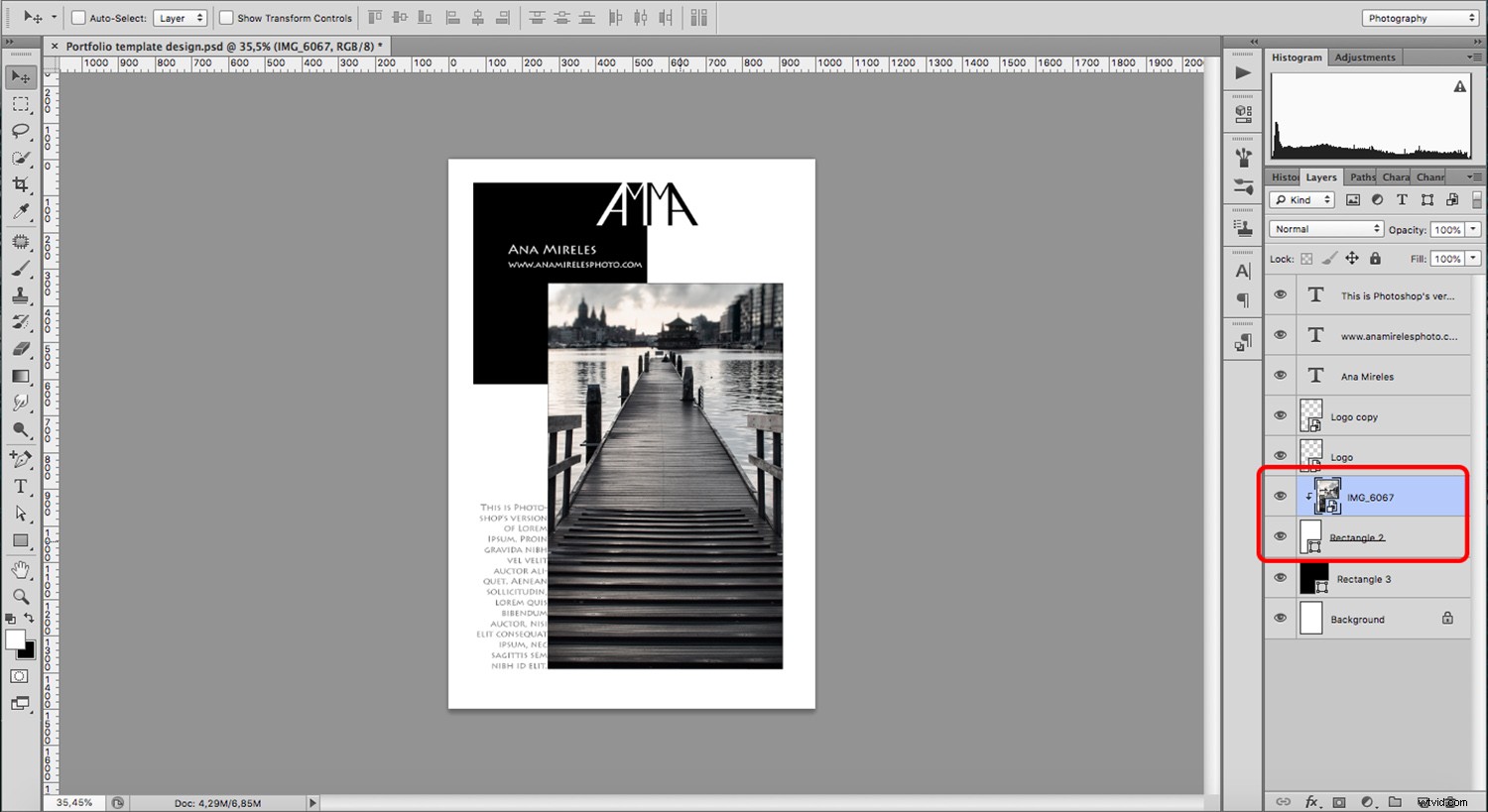Screen dimensions: 1488x812
Task: Select the Eyedropper tool
Action: [21, 212]
